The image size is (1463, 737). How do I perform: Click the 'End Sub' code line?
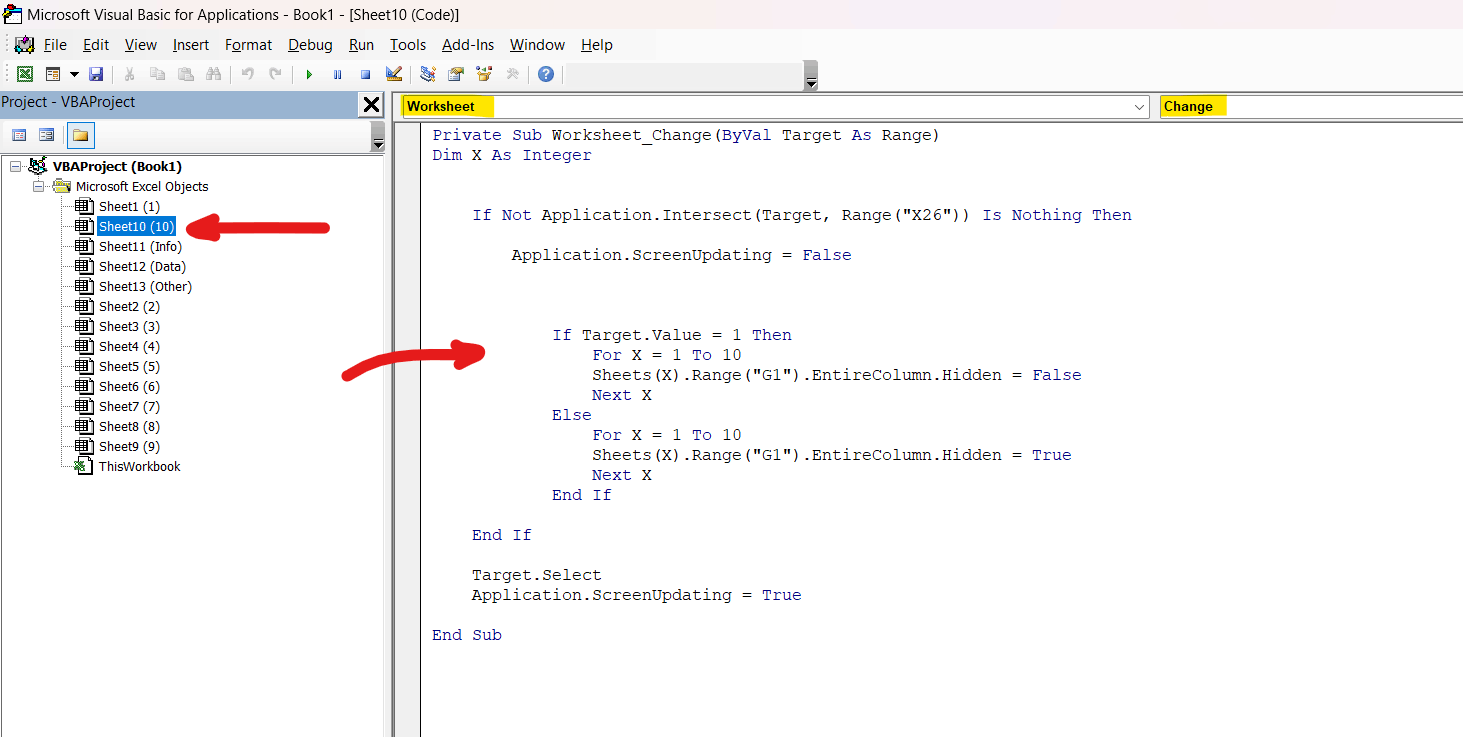pos(467,635)
